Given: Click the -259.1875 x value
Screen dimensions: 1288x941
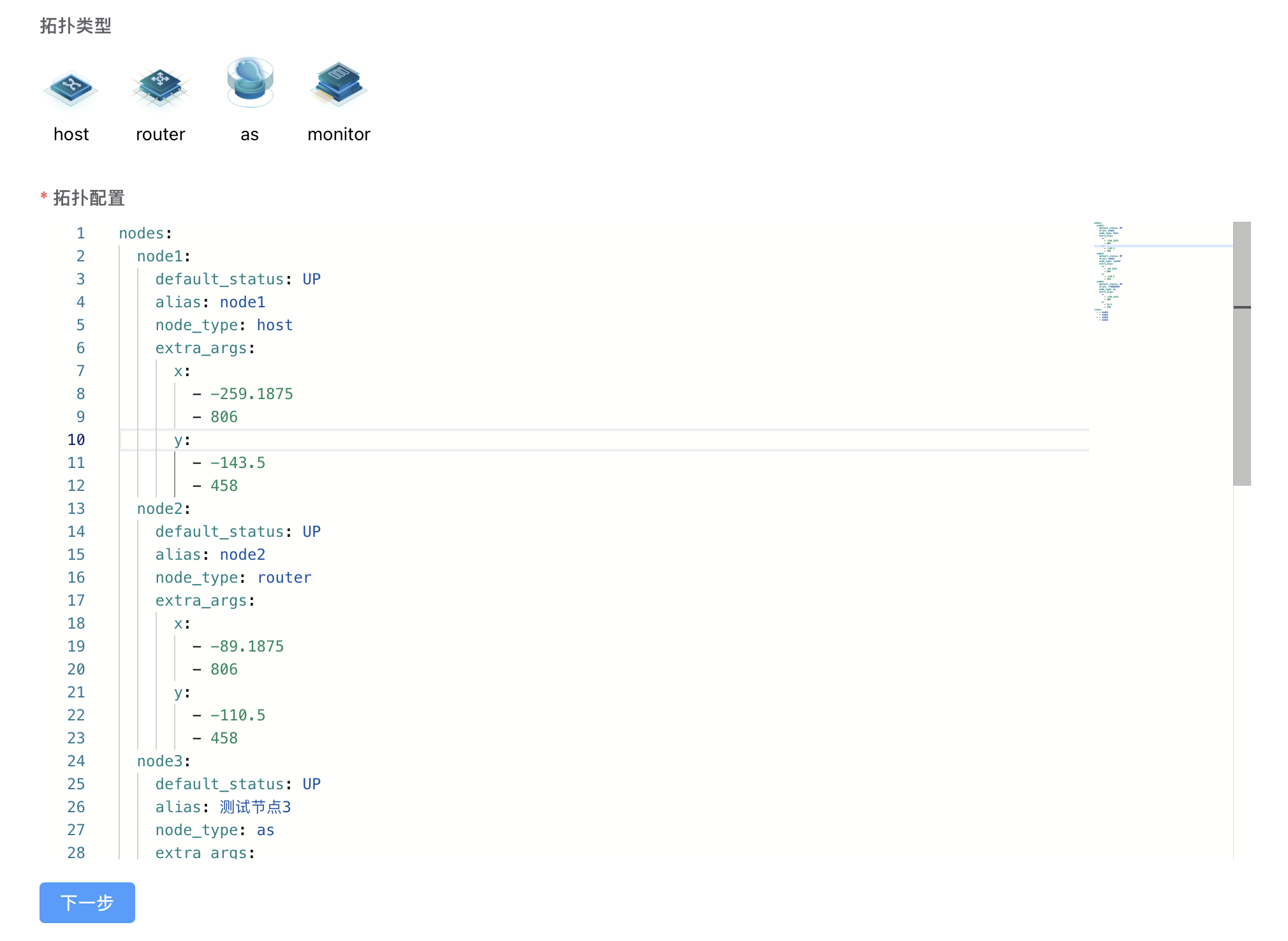Looking at the screenshot, I should (251, 394).
